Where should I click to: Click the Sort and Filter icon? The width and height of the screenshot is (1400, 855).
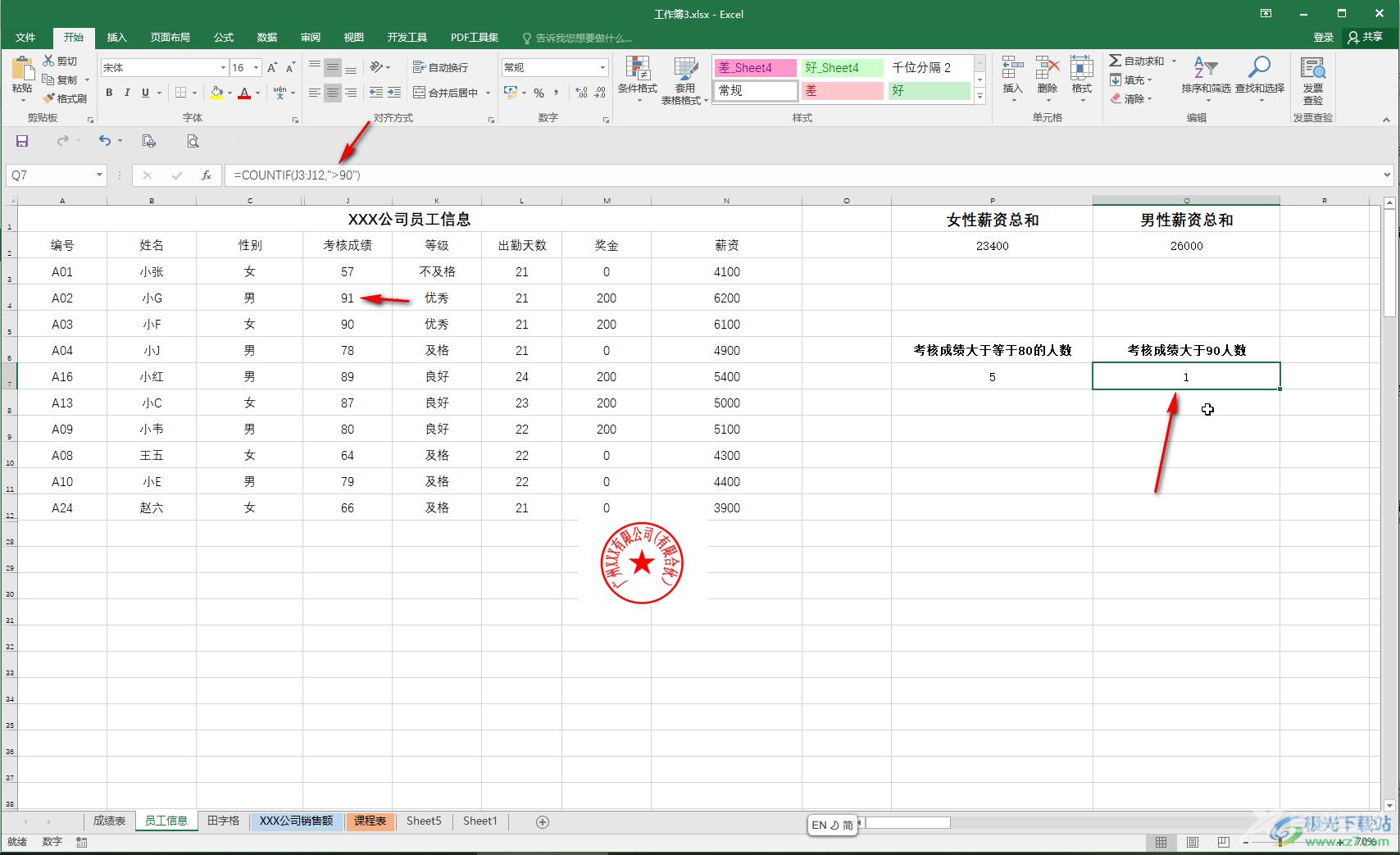[x=1206, y=68]
